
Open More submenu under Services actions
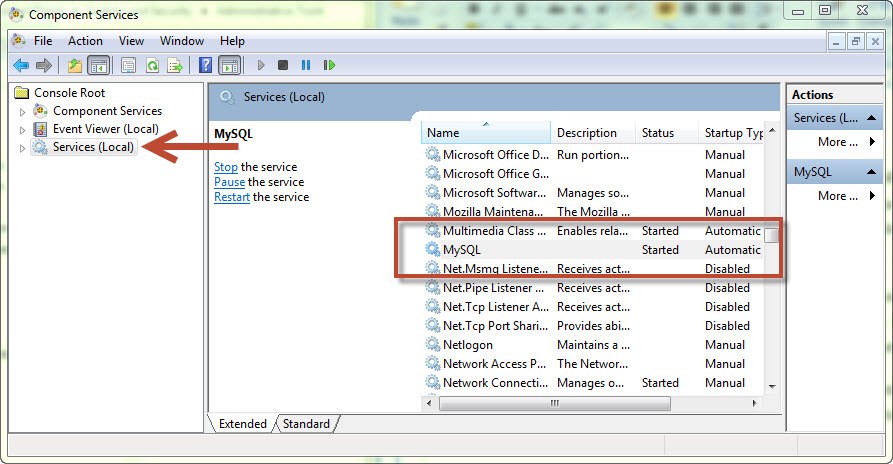846,142
